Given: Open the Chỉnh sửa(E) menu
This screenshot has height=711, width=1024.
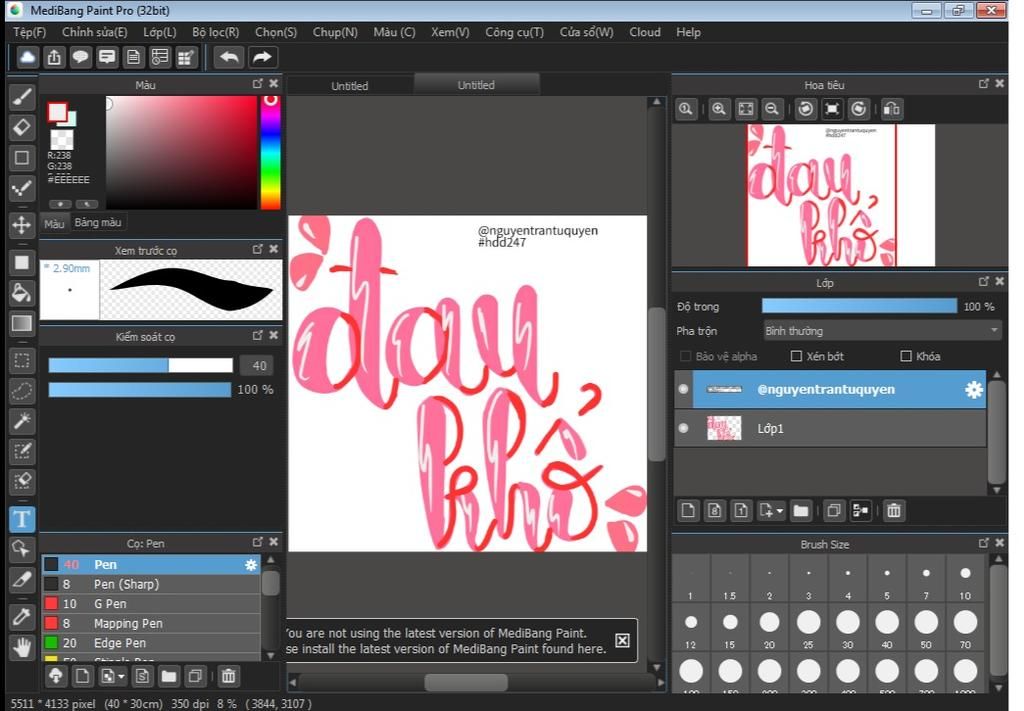Looking at the screenshot, I should point(95,32).
